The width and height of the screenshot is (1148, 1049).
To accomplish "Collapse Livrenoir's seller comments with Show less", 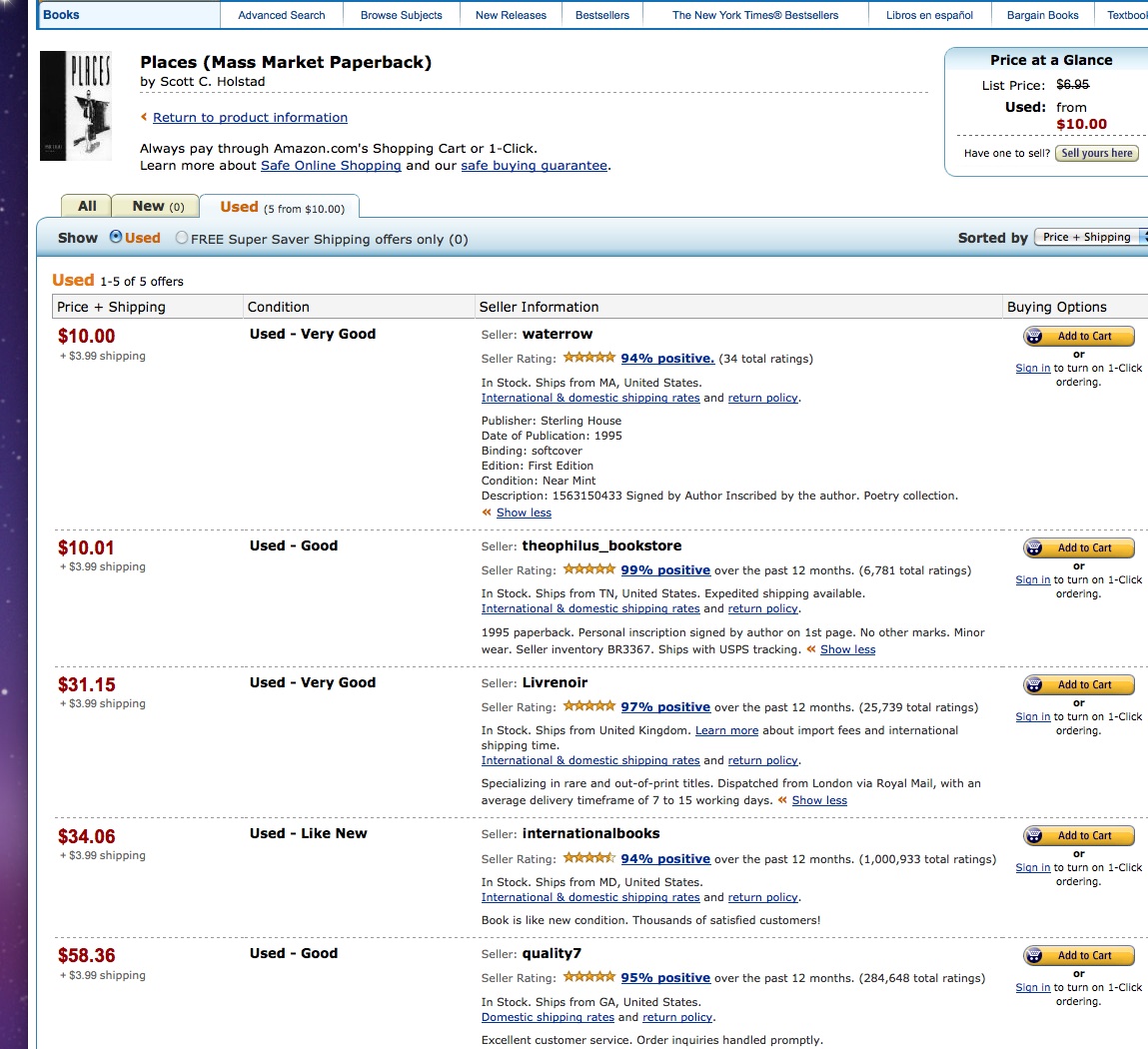I will pos(818,800).
